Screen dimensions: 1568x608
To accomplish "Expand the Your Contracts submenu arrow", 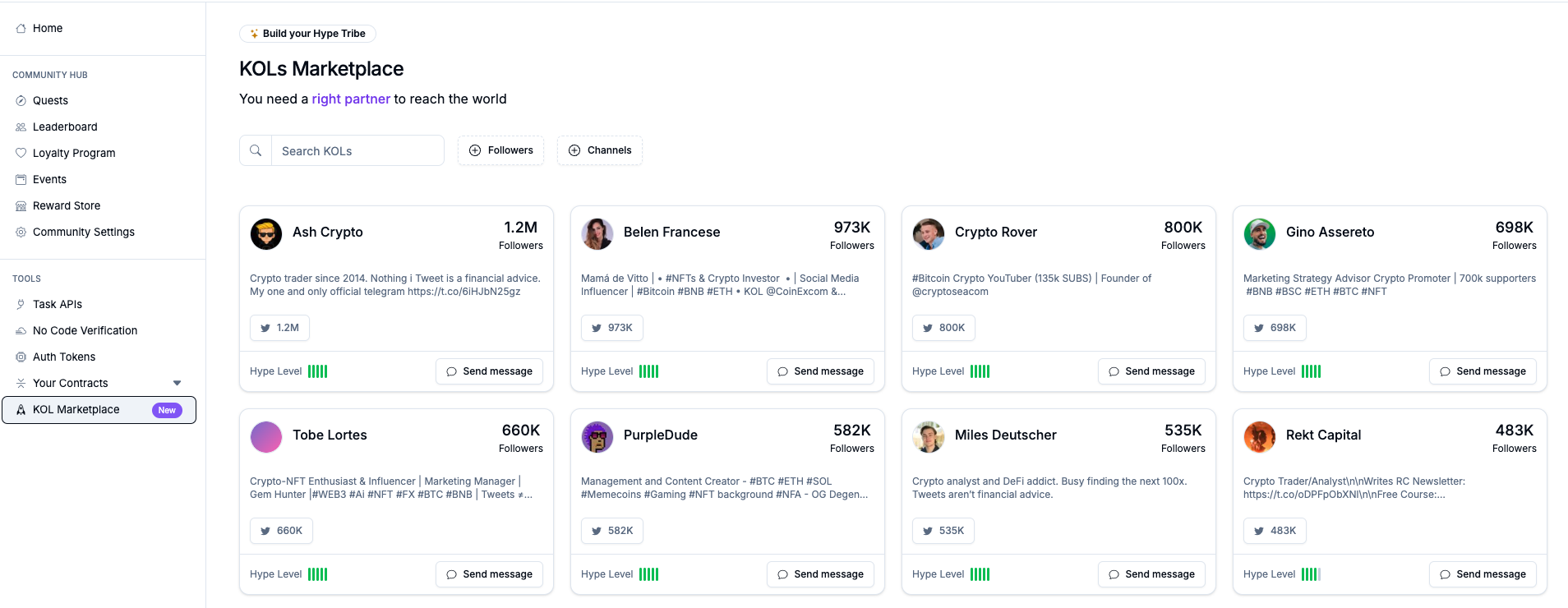I will click(x=177, y=383).
